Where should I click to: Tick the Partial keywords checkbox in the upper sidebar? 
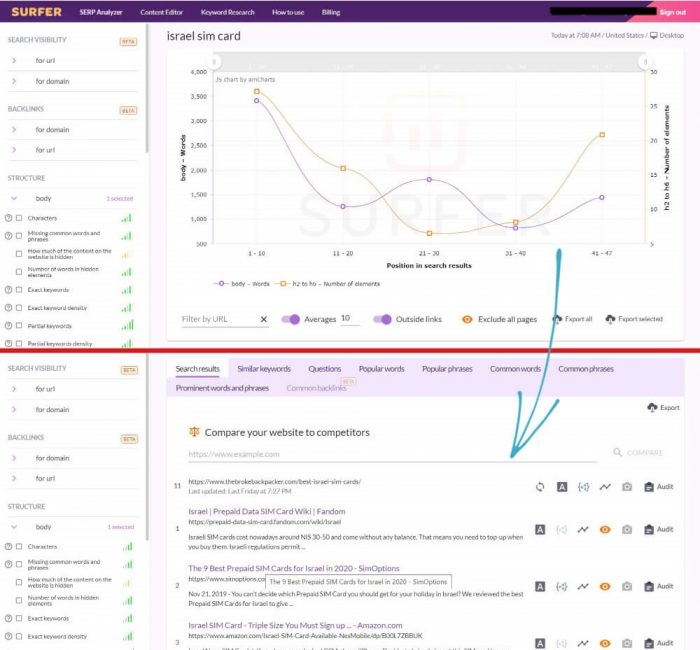(19, 326)
